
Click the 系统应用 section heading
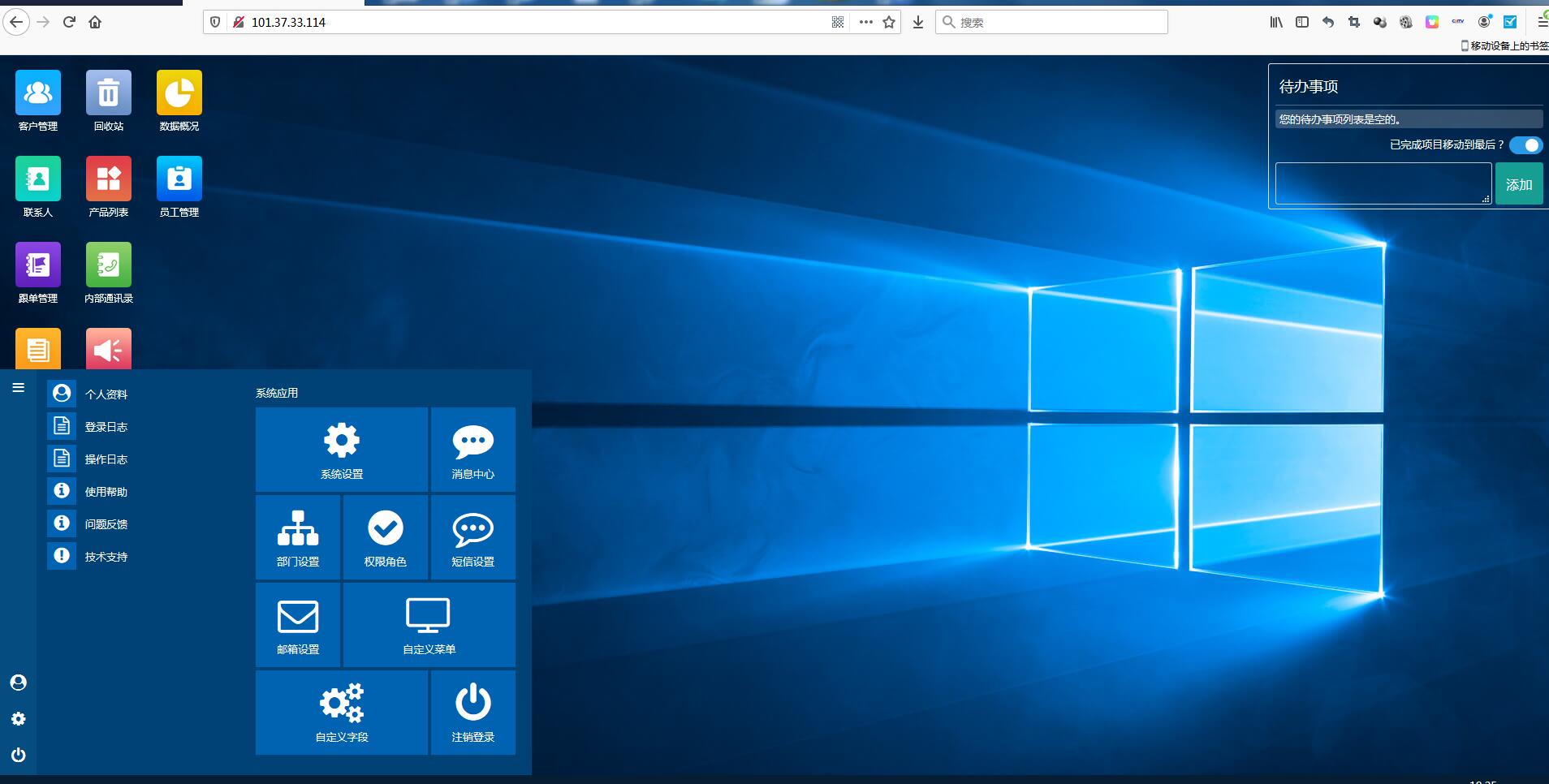tap(277, 393)
